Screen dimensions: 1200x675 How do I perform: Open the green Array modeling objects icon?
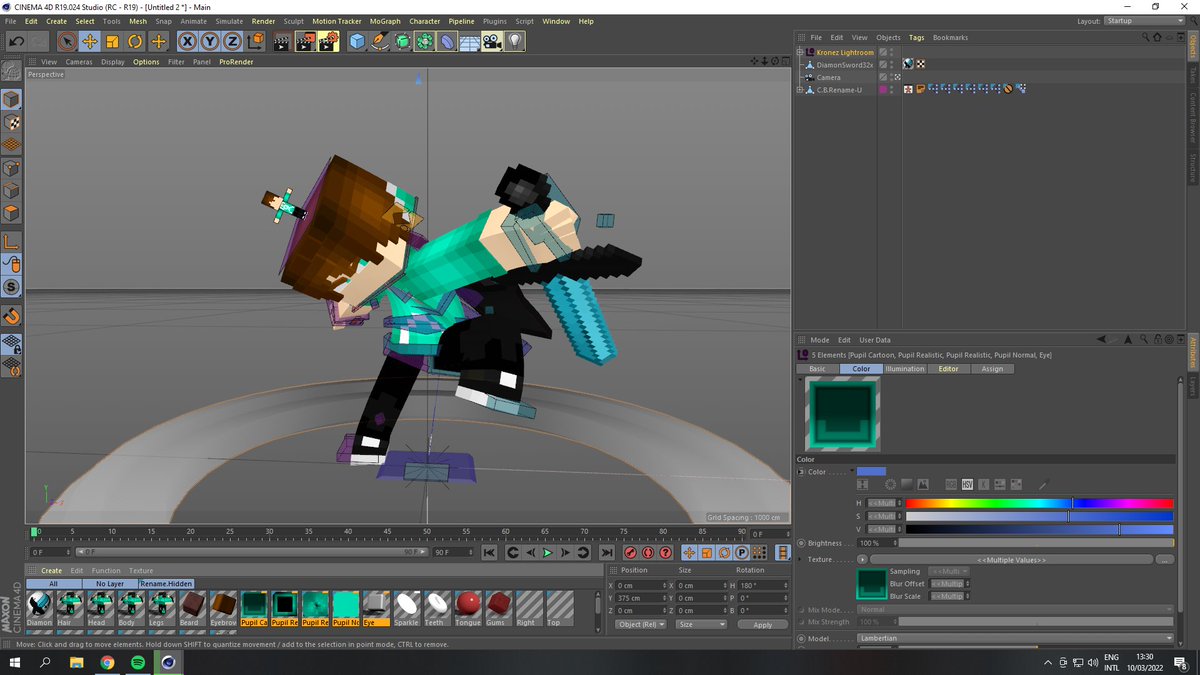tap(424, 41)
